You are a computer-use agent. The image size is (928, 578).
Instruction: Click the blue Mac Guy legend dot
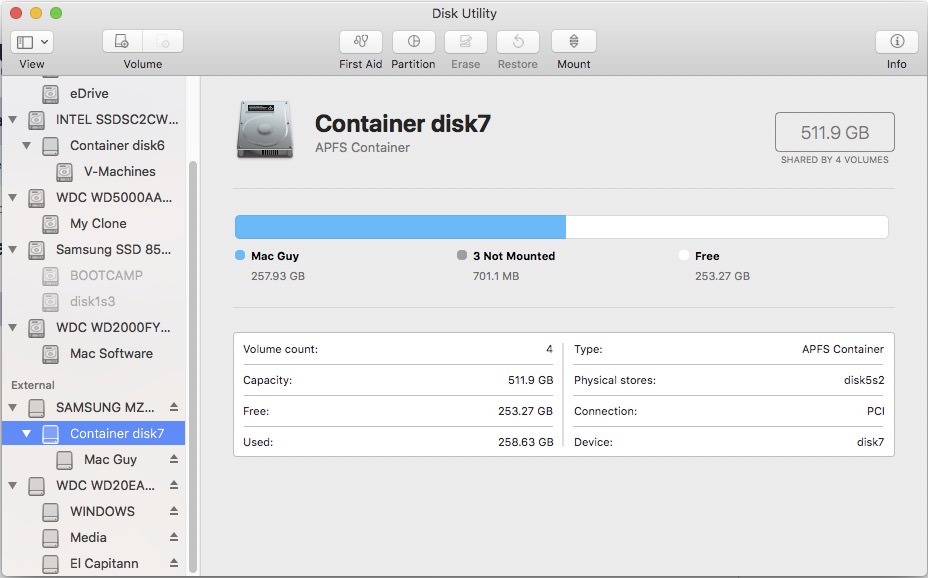[240, 255]
